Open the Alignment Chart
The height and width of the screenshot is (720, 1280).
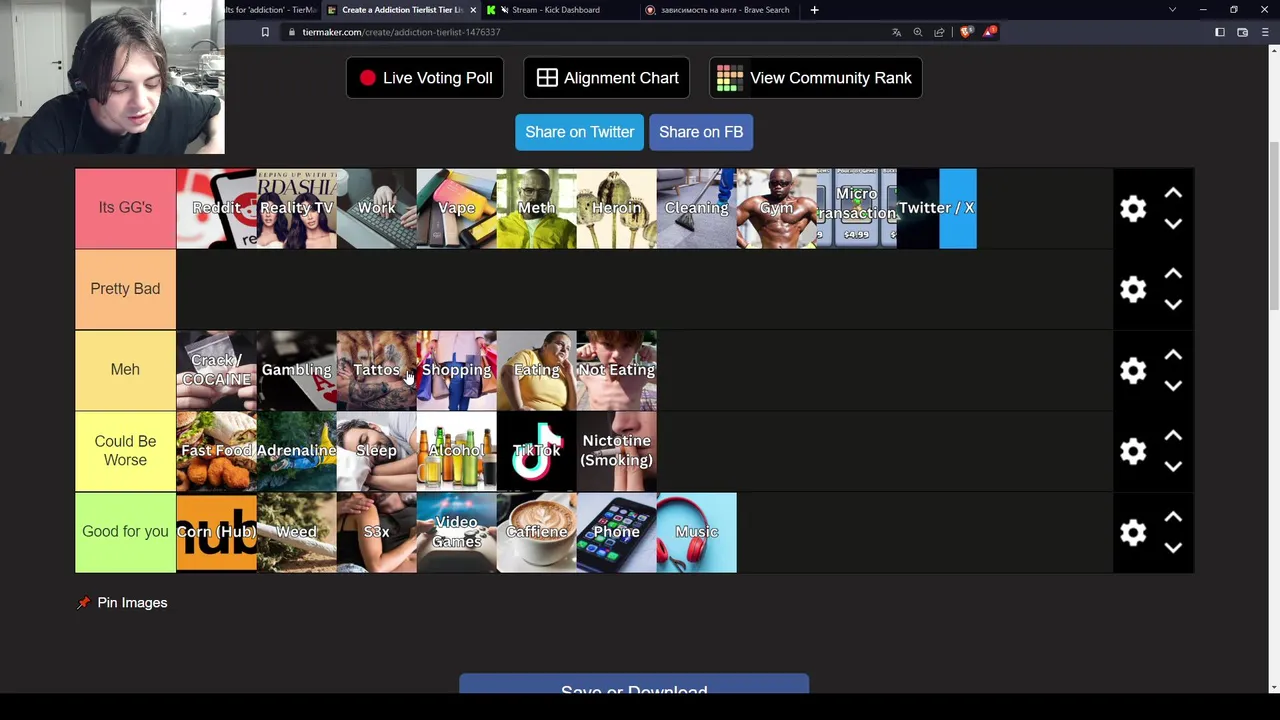click(607, 78)
